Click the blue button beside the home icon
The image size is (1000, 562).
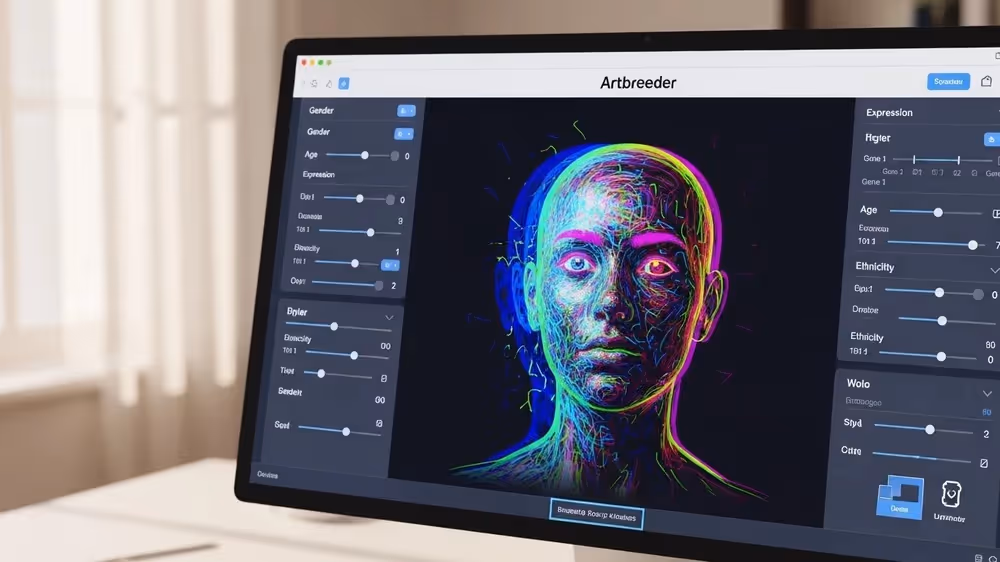948,82
